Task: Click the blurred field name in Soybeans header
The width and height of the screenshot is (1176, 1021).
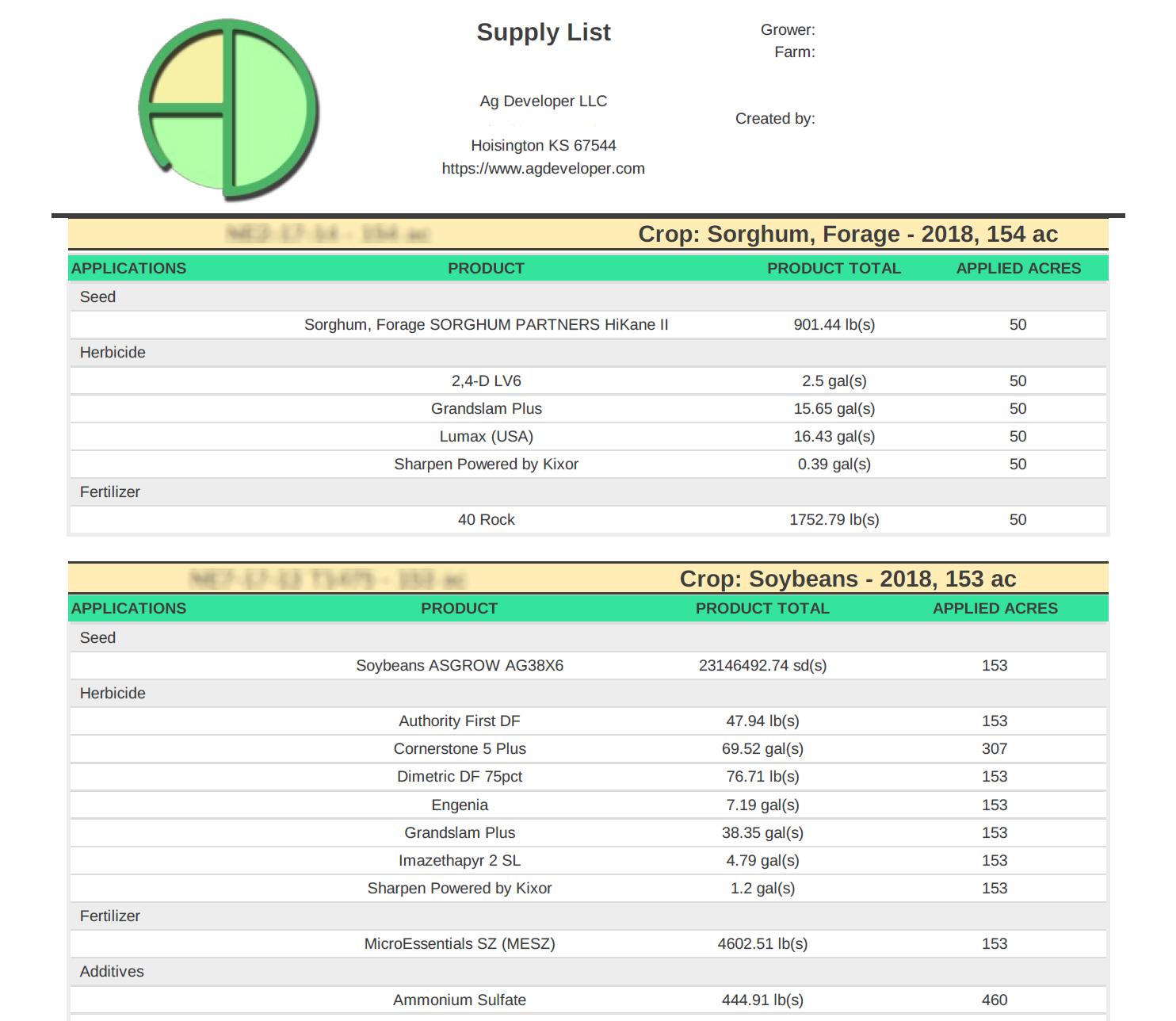Action: (x=328, y=579)
